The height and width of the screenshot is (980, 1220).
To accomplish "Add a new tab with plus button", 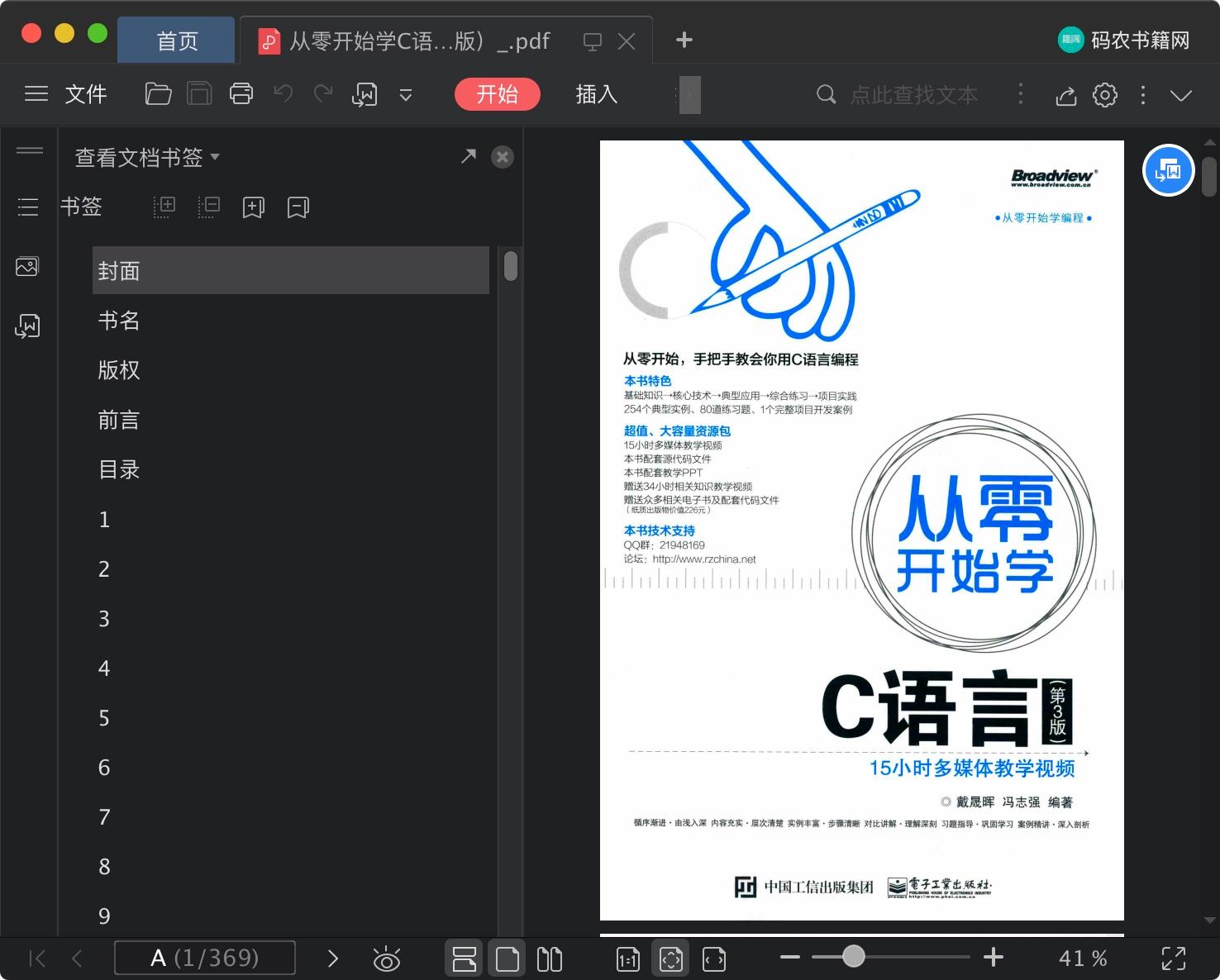I will click(684, 40).
